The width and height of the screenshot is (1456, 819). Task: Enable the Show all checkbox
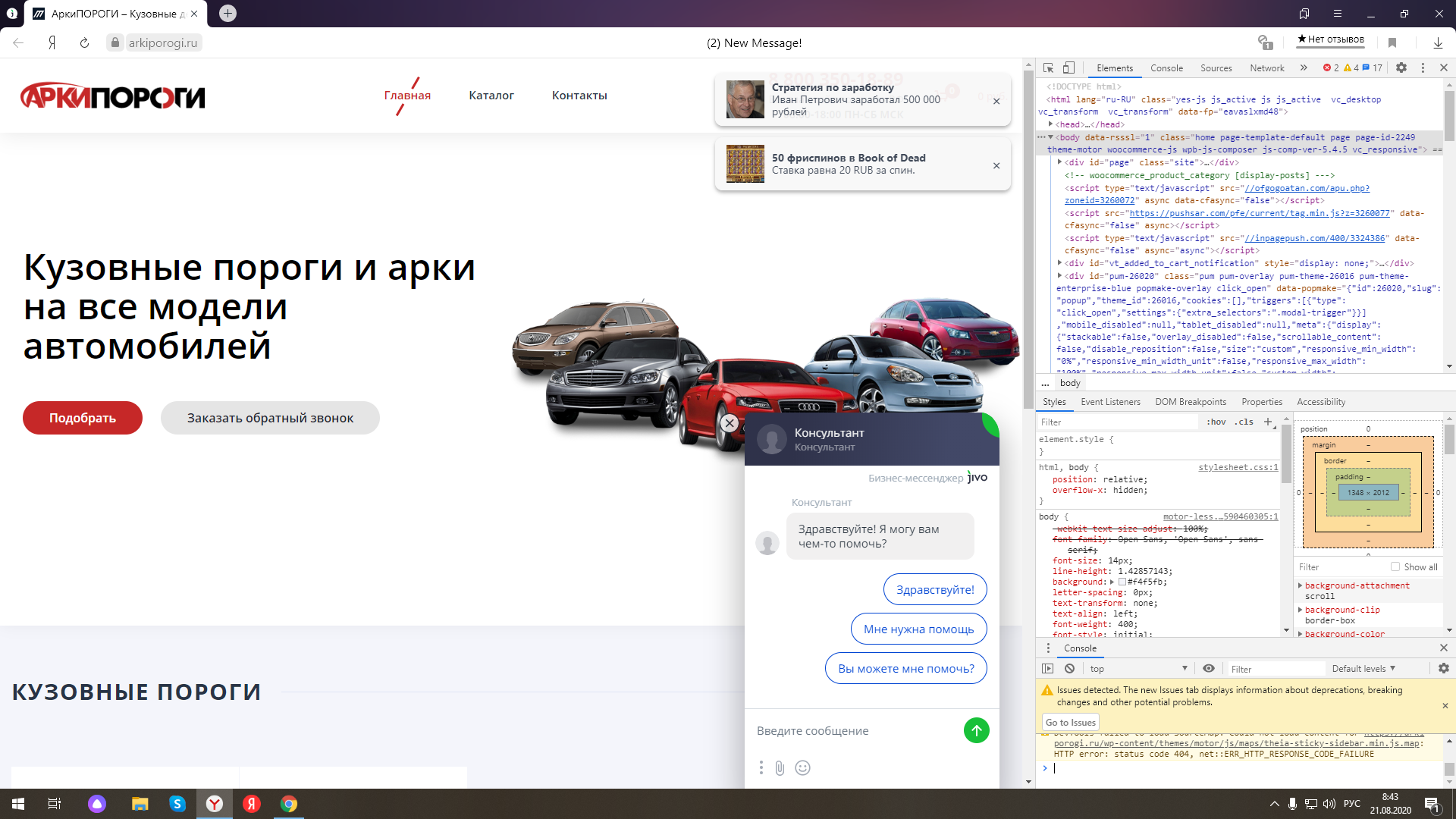click(1395, 566)
